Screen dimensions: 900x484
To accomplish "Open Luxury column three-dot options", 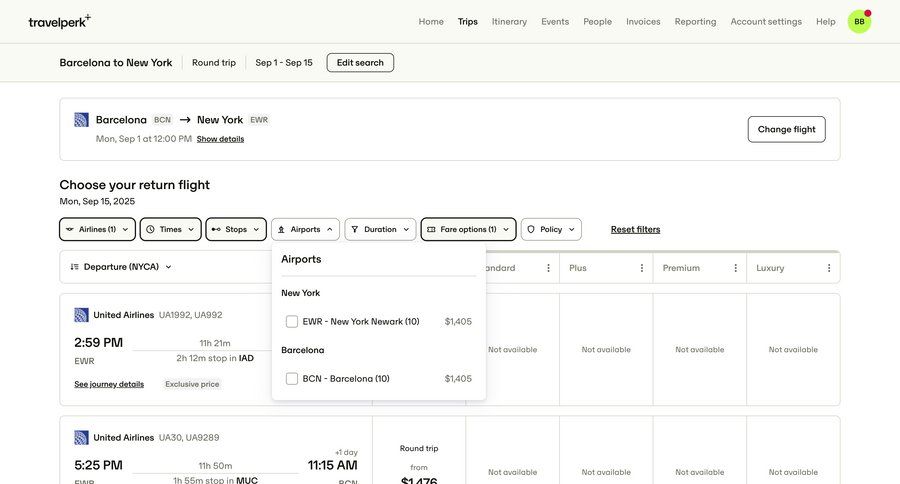I will coord(829,268).
